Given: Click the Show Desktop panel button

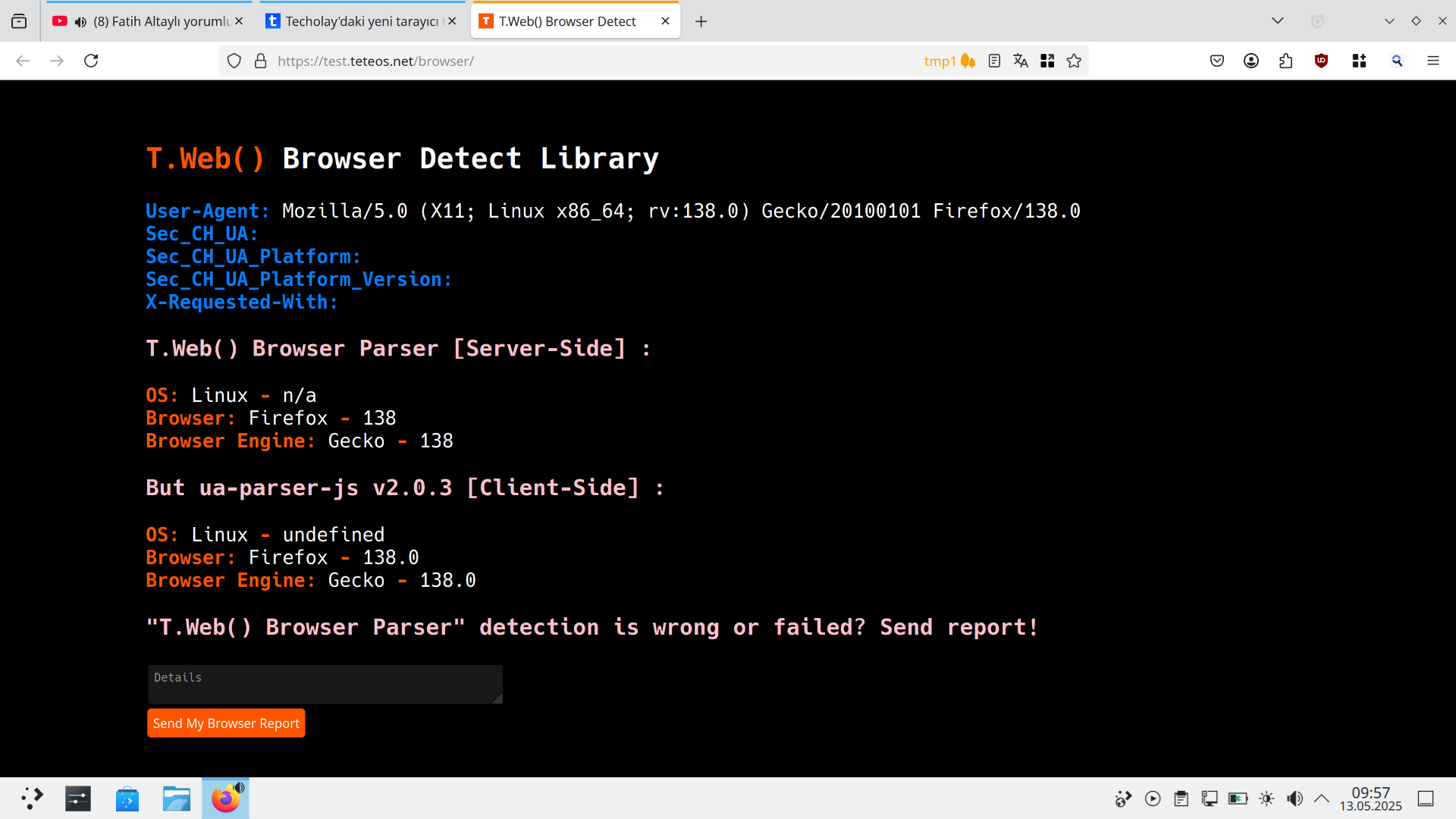Looking at the screenshot, I should coord(1426,799).
